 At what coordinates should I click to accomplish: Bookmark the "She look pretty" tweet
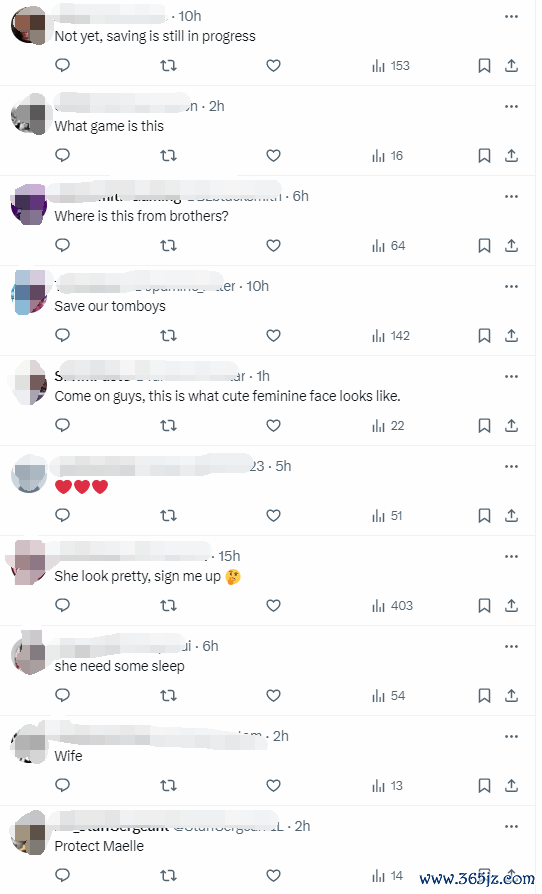[484, 606]
